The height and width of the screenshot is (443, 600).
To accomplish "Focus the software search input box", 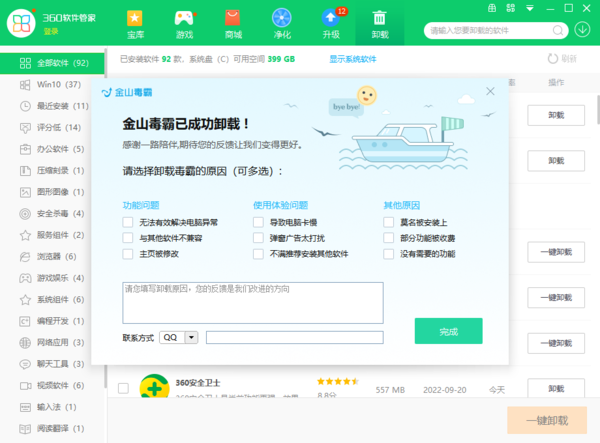I will 490,31.
